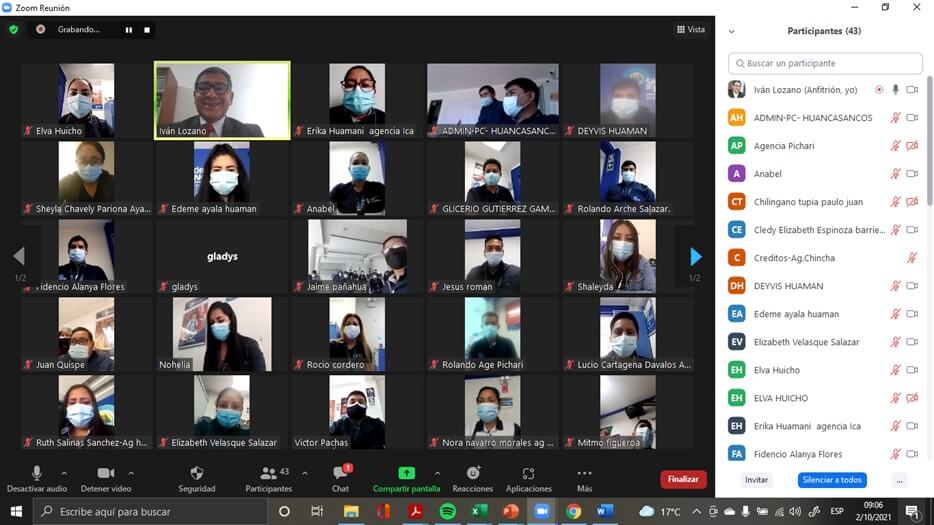Open the Seguridad shield icon
934x525 pixels.
pos(196,473)
